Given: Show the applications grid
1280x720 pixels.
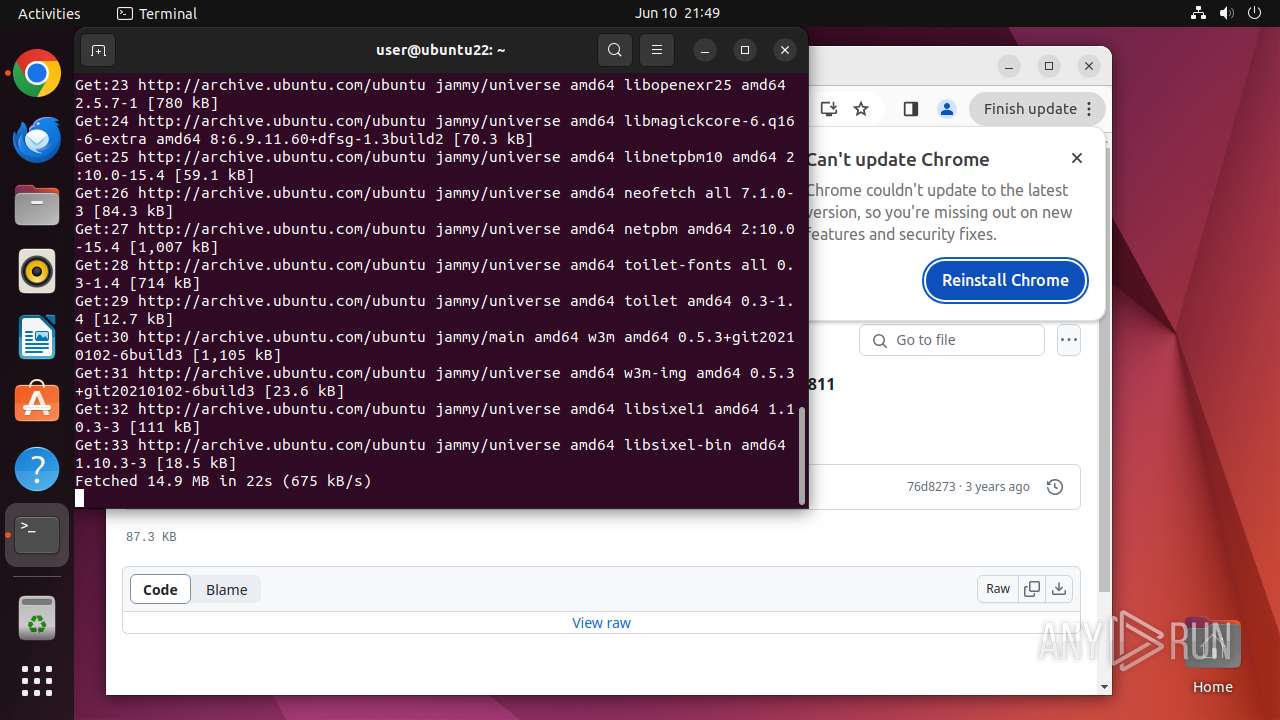Looking at the screenshot, I should tap(37, 681).
